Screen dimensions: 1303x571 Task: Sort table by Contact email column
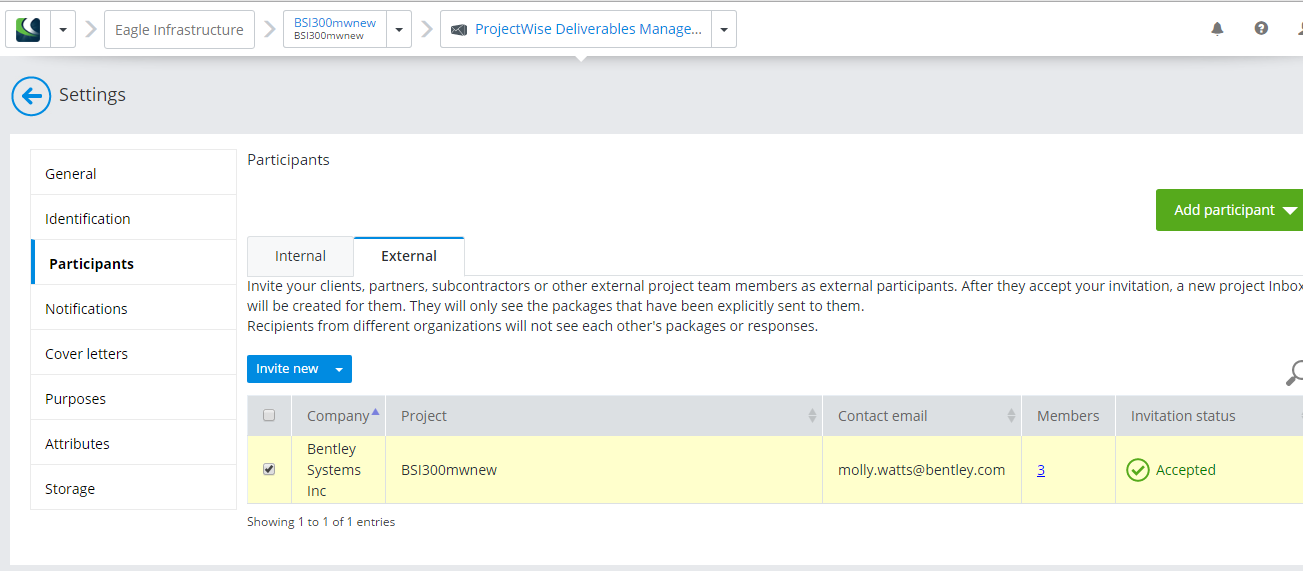[x=922, y=416]
